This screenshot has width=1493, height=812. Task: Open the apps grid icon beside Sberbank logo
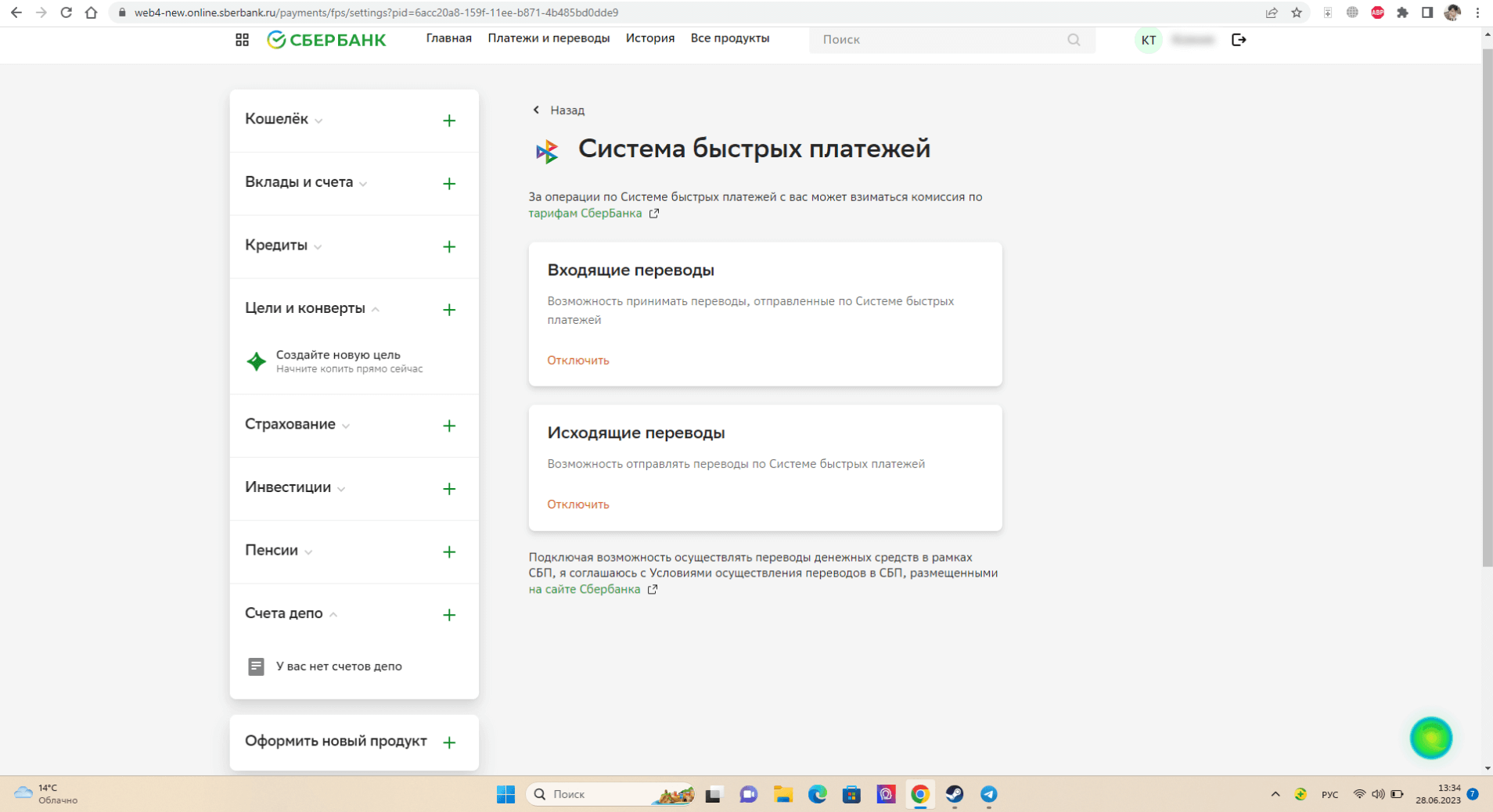pos(242,40)
